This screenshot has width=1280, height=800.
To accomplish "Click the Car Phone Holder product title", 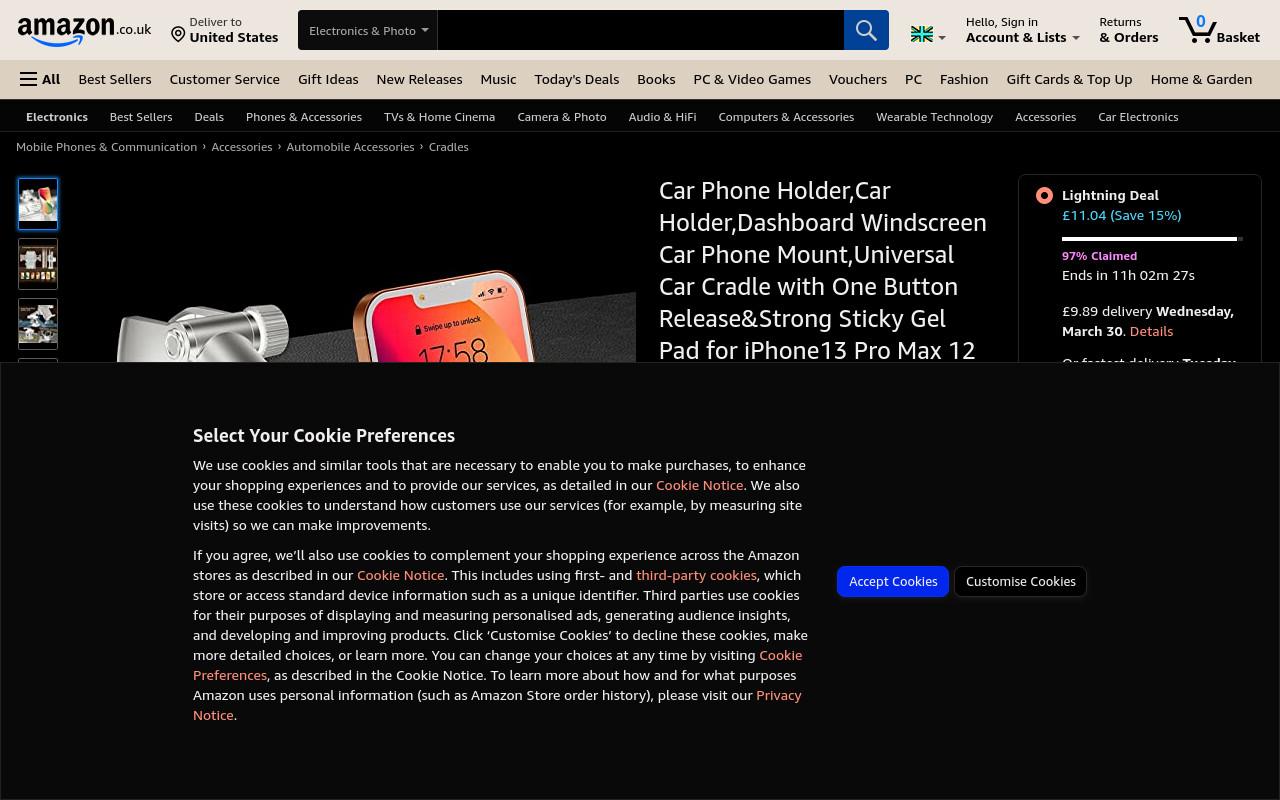I will [x=823, y=270].
